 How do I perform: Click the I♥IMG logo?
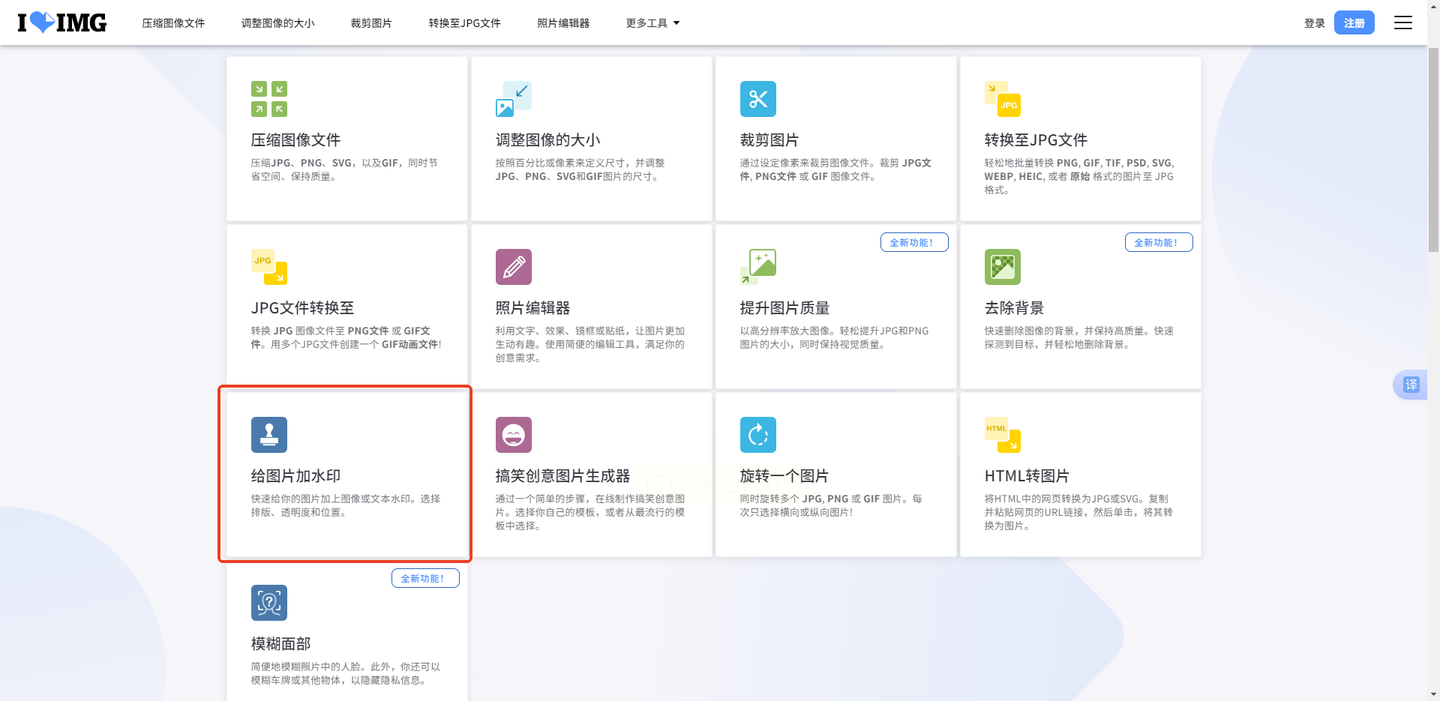click(x=62, y=23)
